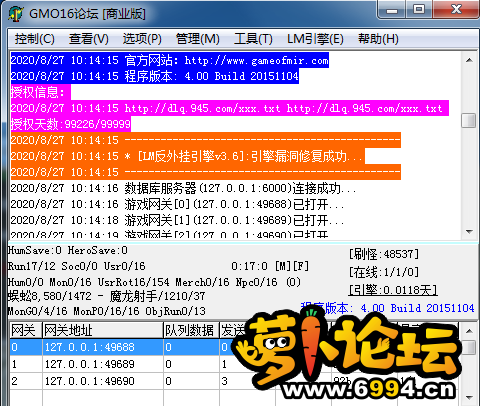Sort by the 网关 column header
This screenshot has height=406, width=480.
coord(26,331)
